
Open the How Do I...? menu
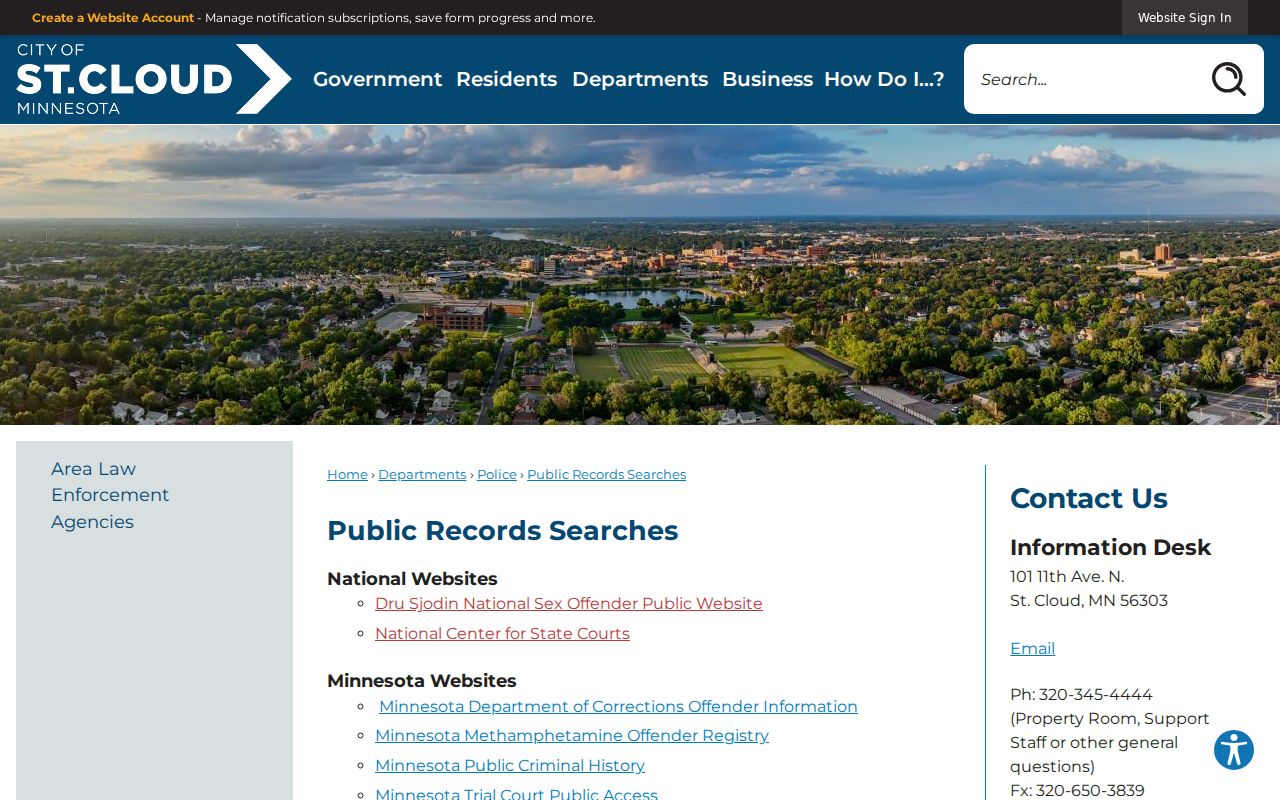(884, 79)
